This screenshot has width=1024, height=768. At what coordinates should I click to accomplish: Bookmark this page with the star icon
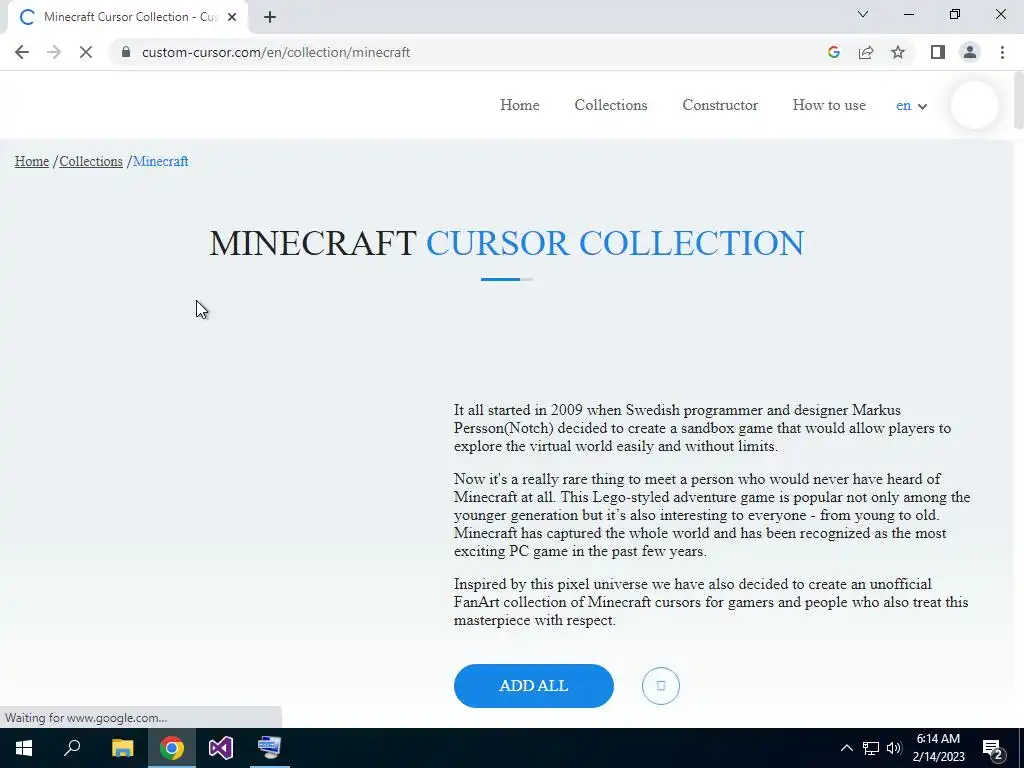click(898, 52)
